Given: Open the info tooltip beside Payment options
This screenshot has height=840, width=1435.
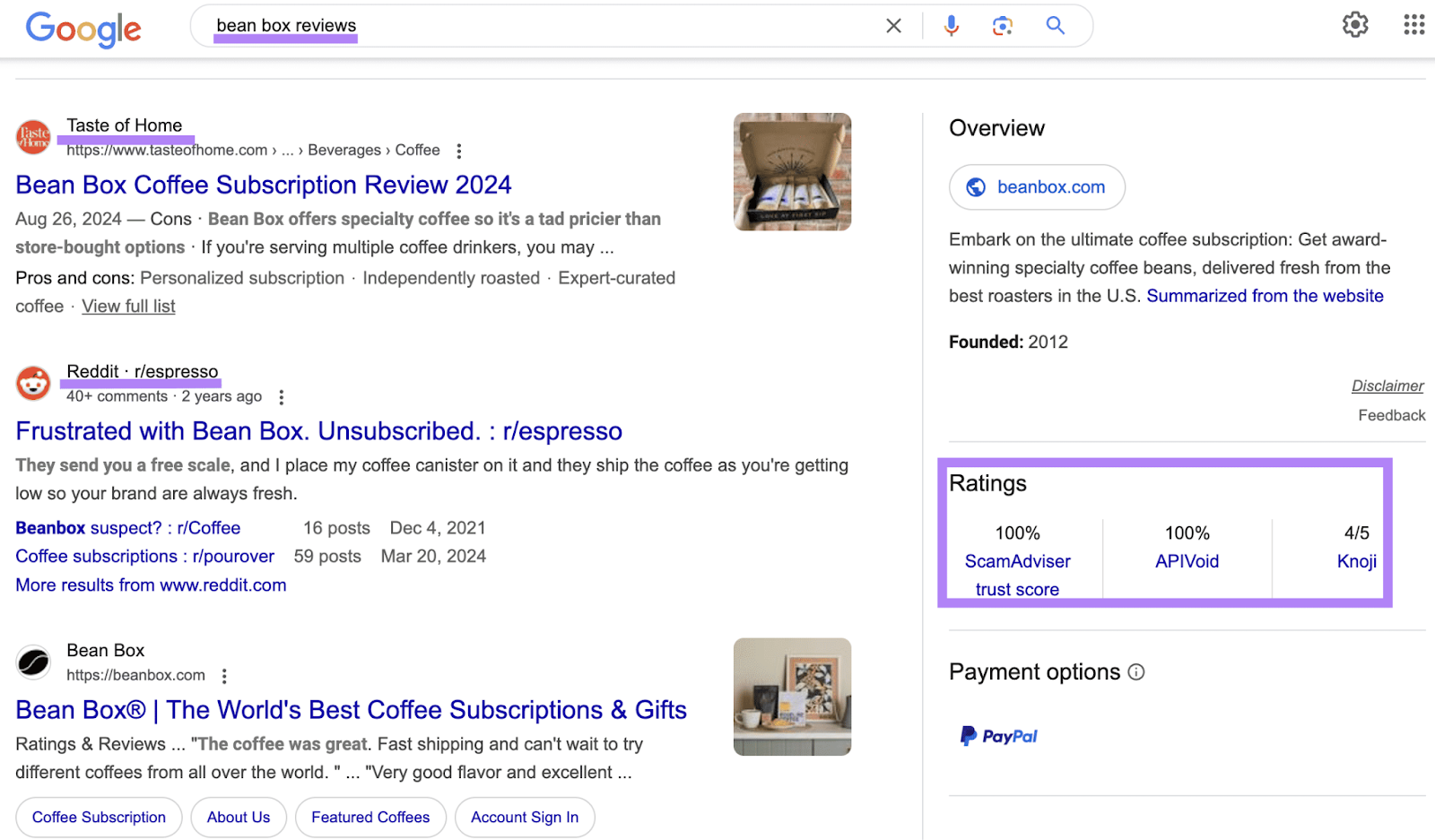Looking at the screenshot, I should 1137,672.
